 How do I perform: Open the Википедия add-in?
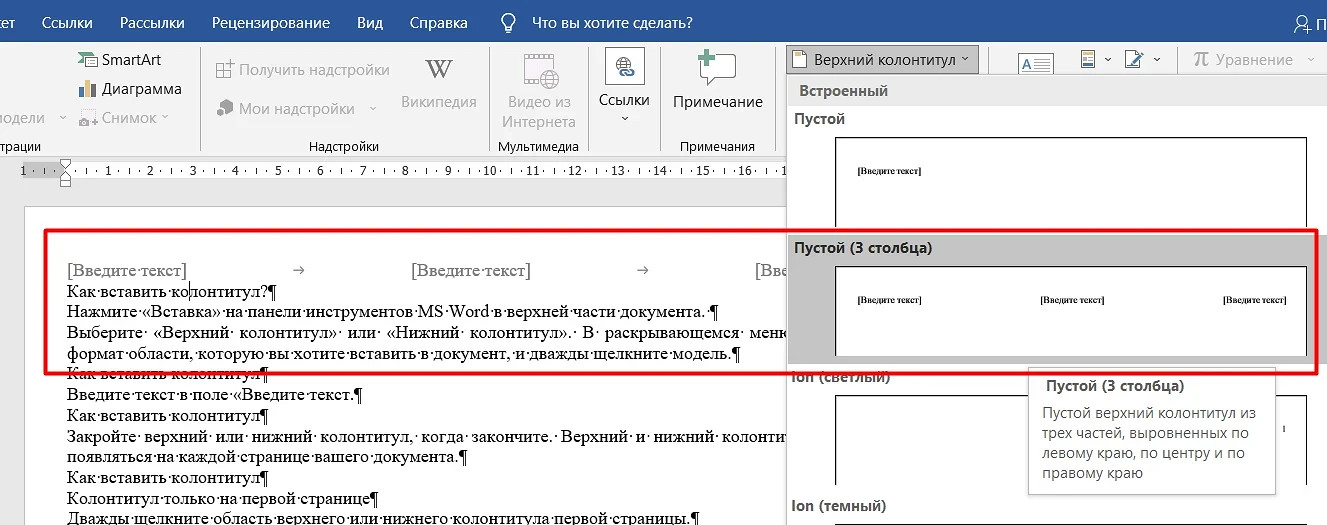[438, 85]
